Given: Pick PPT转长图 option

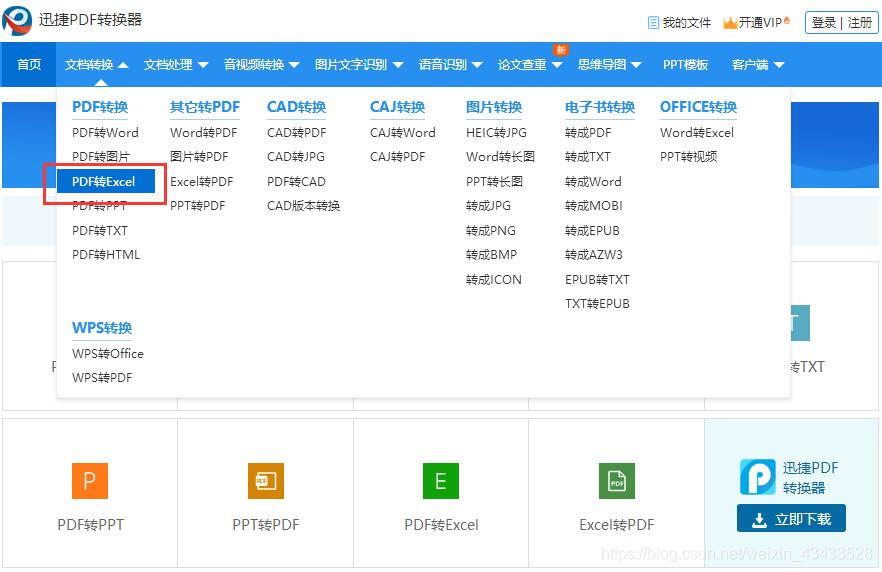Looking at the screenshot, I should coord(494,182).
